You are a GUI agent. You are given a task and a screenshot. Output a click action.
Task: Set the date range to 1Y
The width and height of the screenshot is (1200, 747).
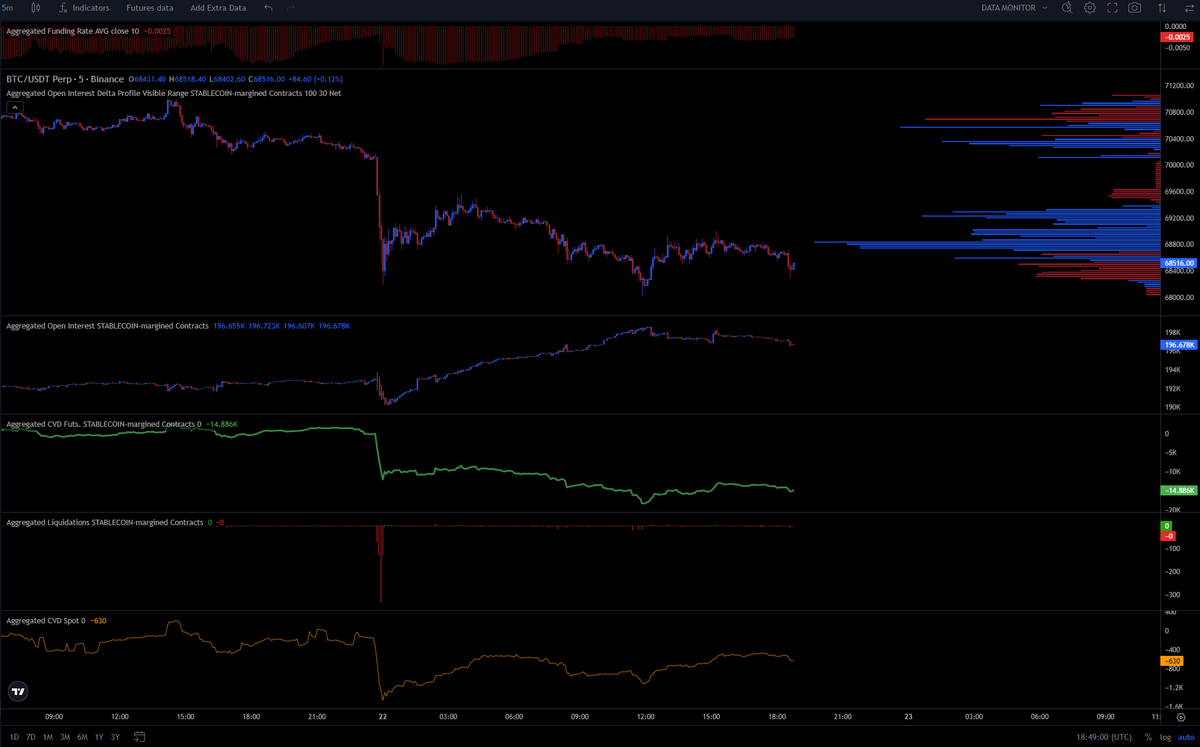click(99, 737)
